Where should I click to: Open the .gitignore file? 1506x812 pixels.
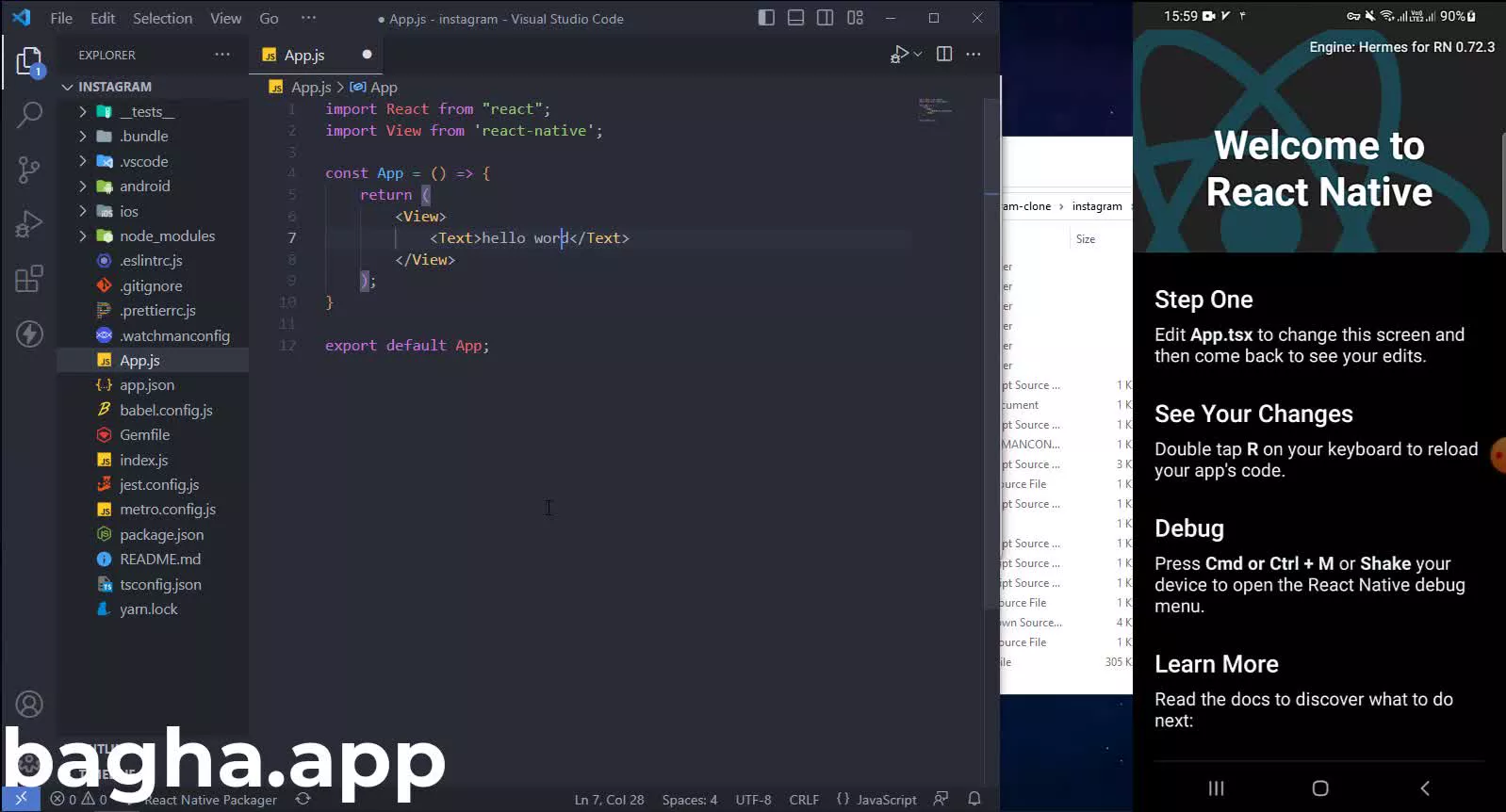pos(153,285)
